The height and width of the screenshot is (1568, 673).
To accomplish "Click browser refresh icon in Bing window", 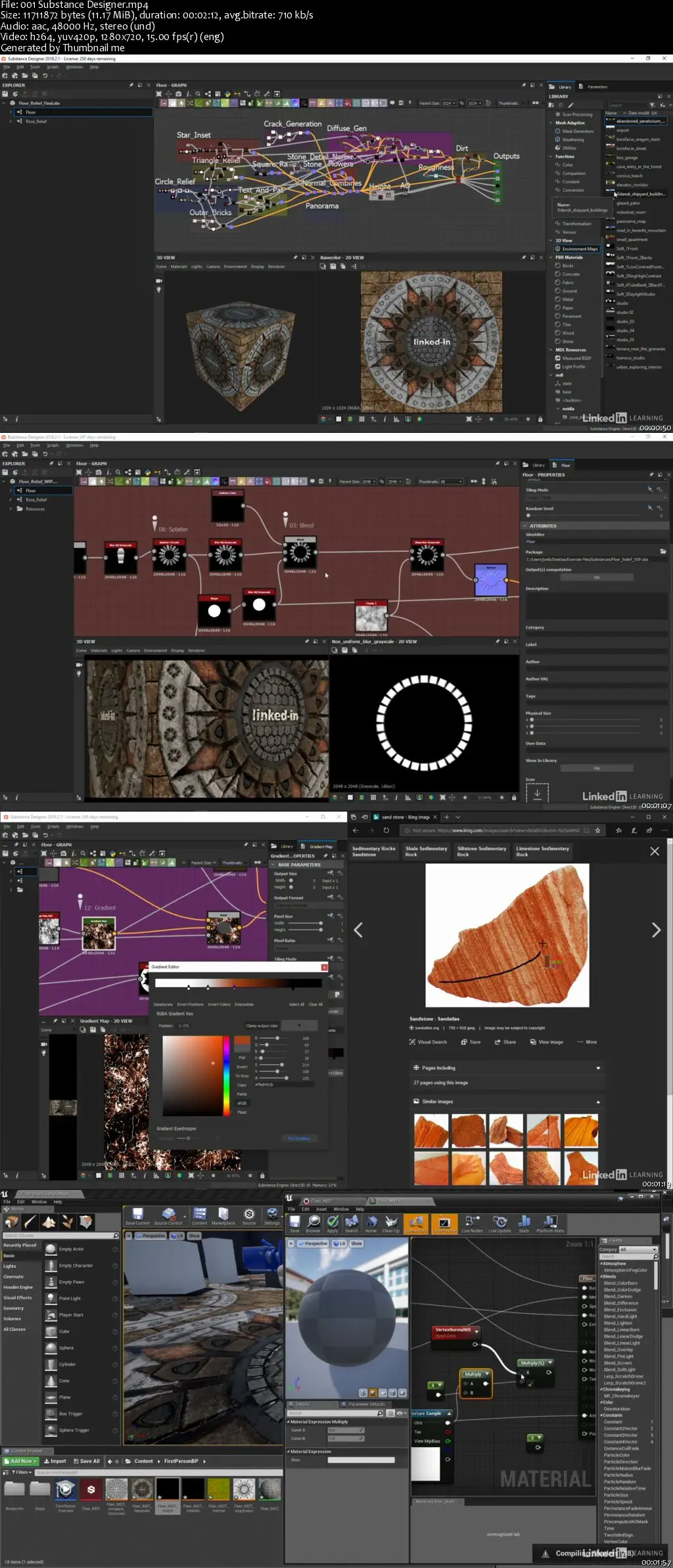I will pos(386,830).
